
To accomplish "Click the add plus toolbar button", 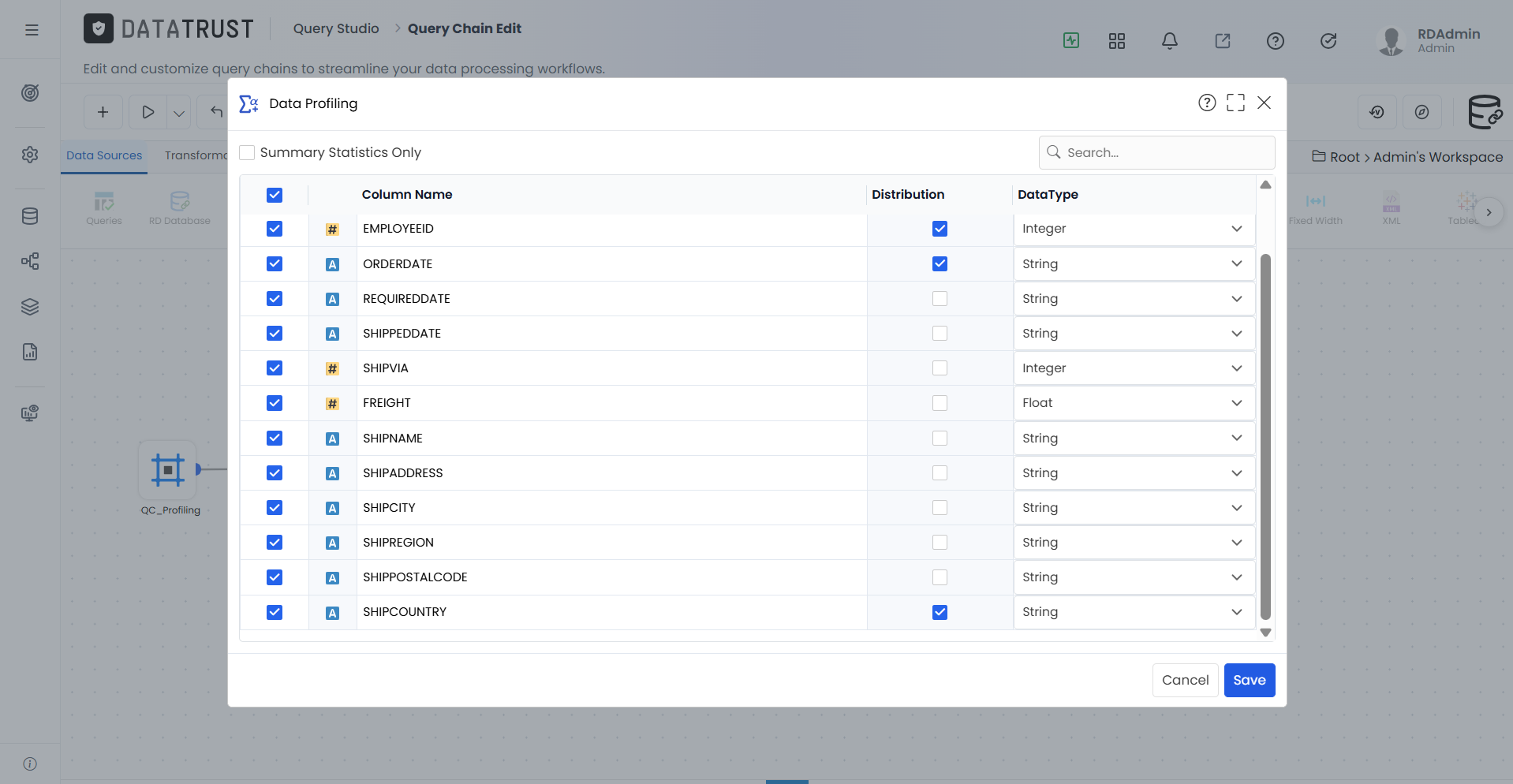I will [x=103, y=112].
